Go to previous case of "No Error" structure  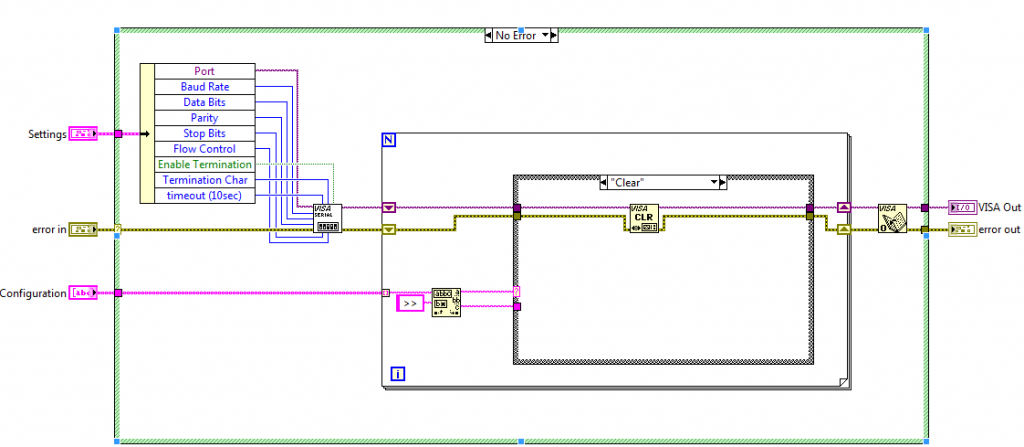pyautogui.click(x=487, y=36)
